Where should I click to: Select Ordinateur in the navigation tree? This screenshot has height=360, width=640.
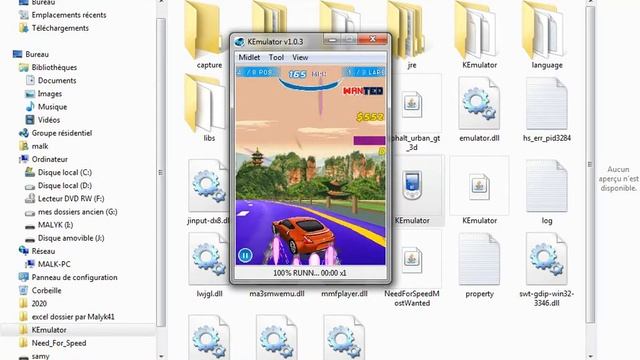[x=49, y=159]
